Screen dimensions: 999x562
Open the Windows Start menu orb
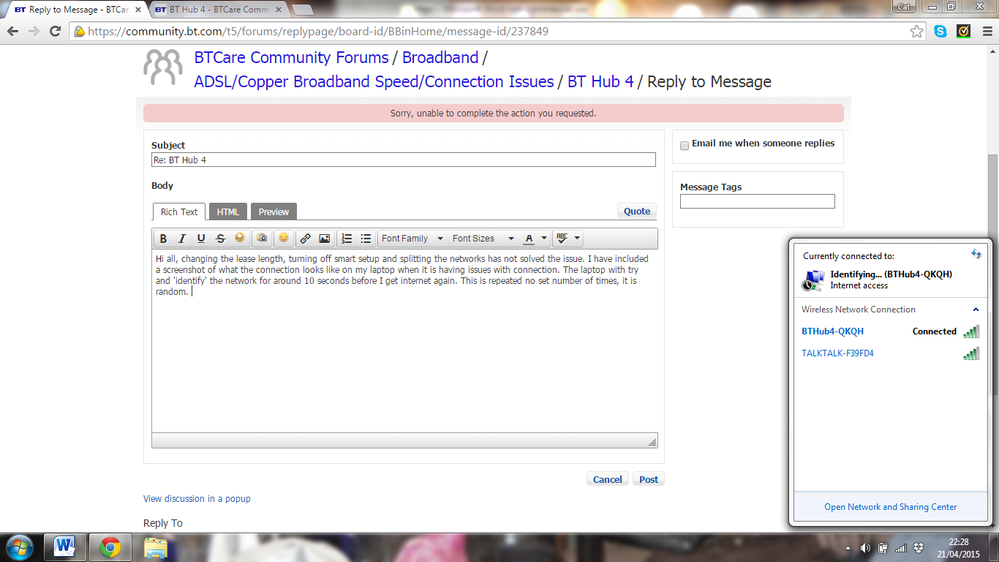tap(20, 548)
